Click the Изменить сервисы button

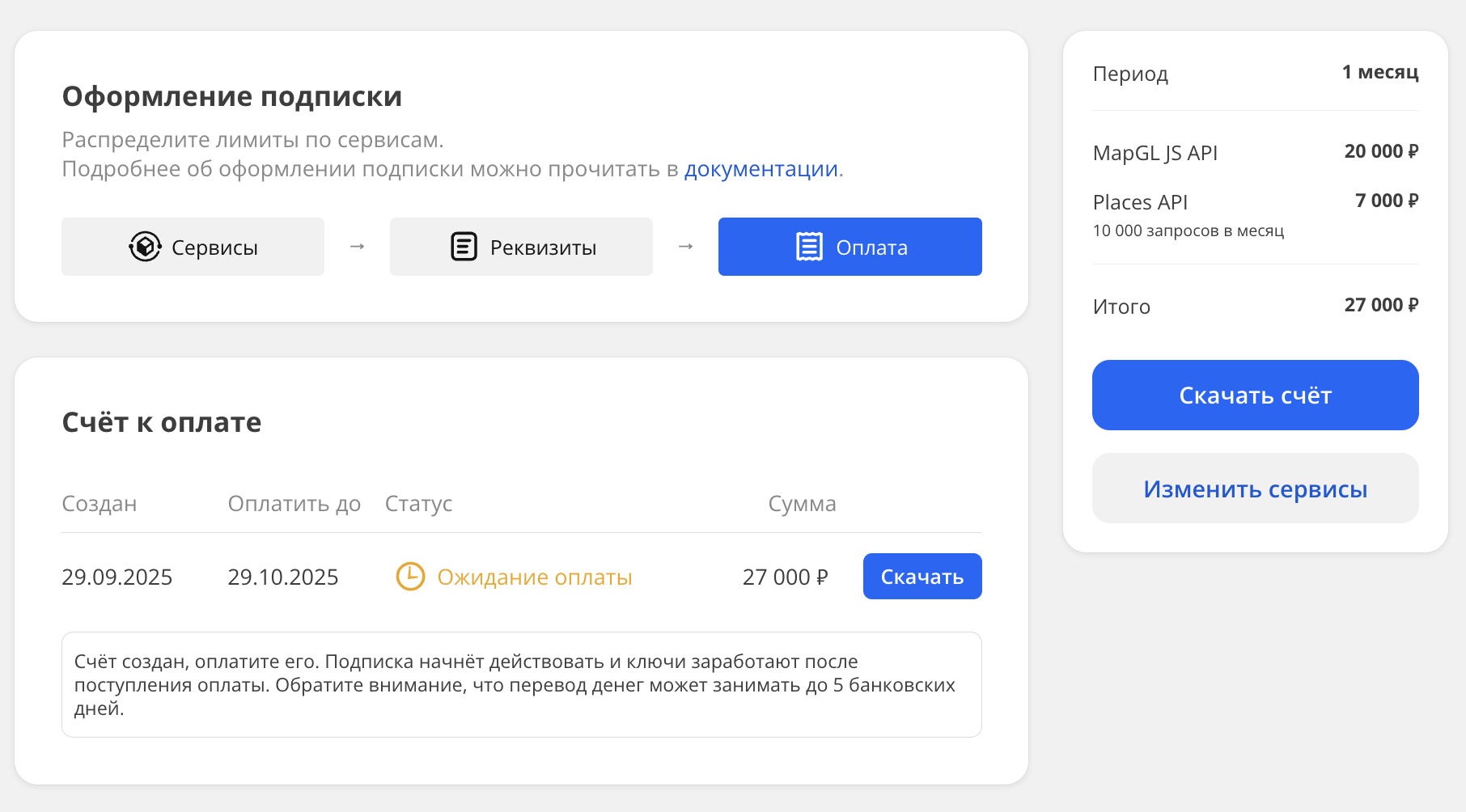1255,488
